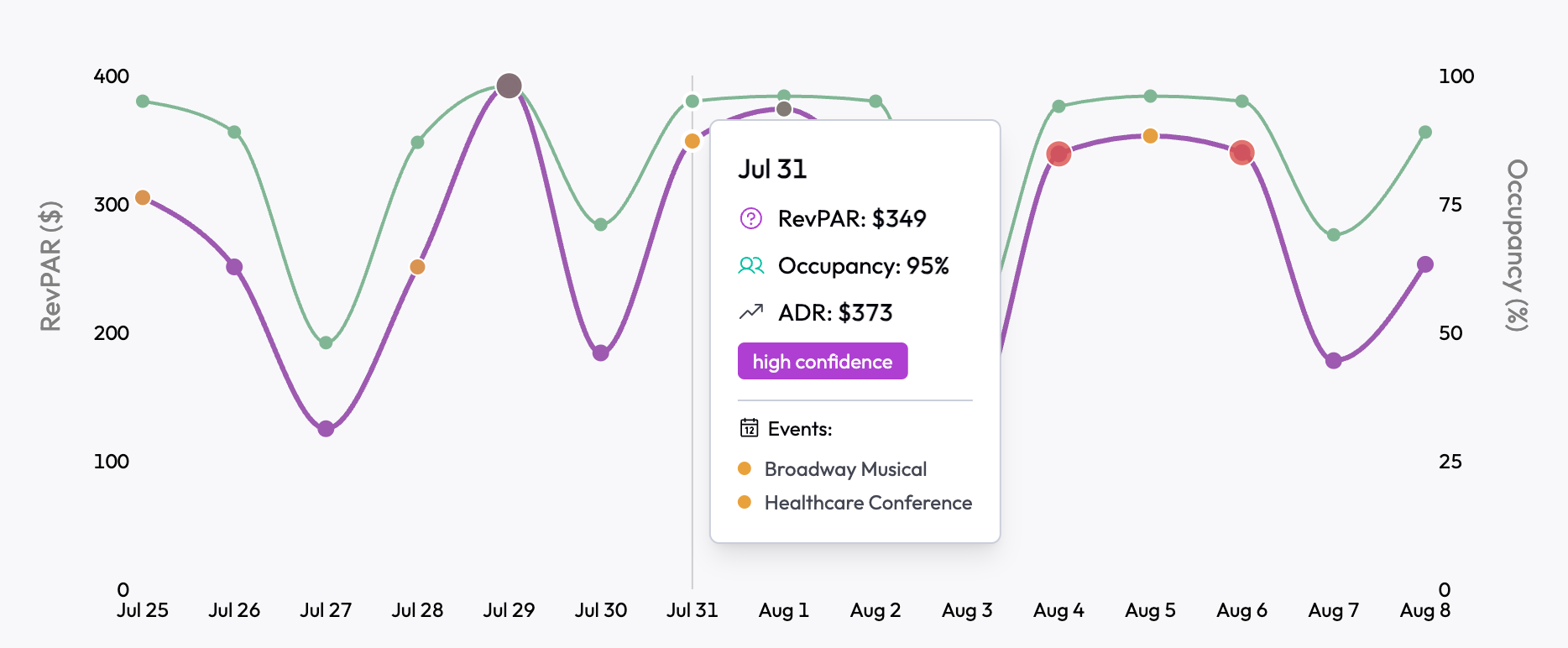
Task: Click the orange dot beside Broadway Musical
Action: 745,468
